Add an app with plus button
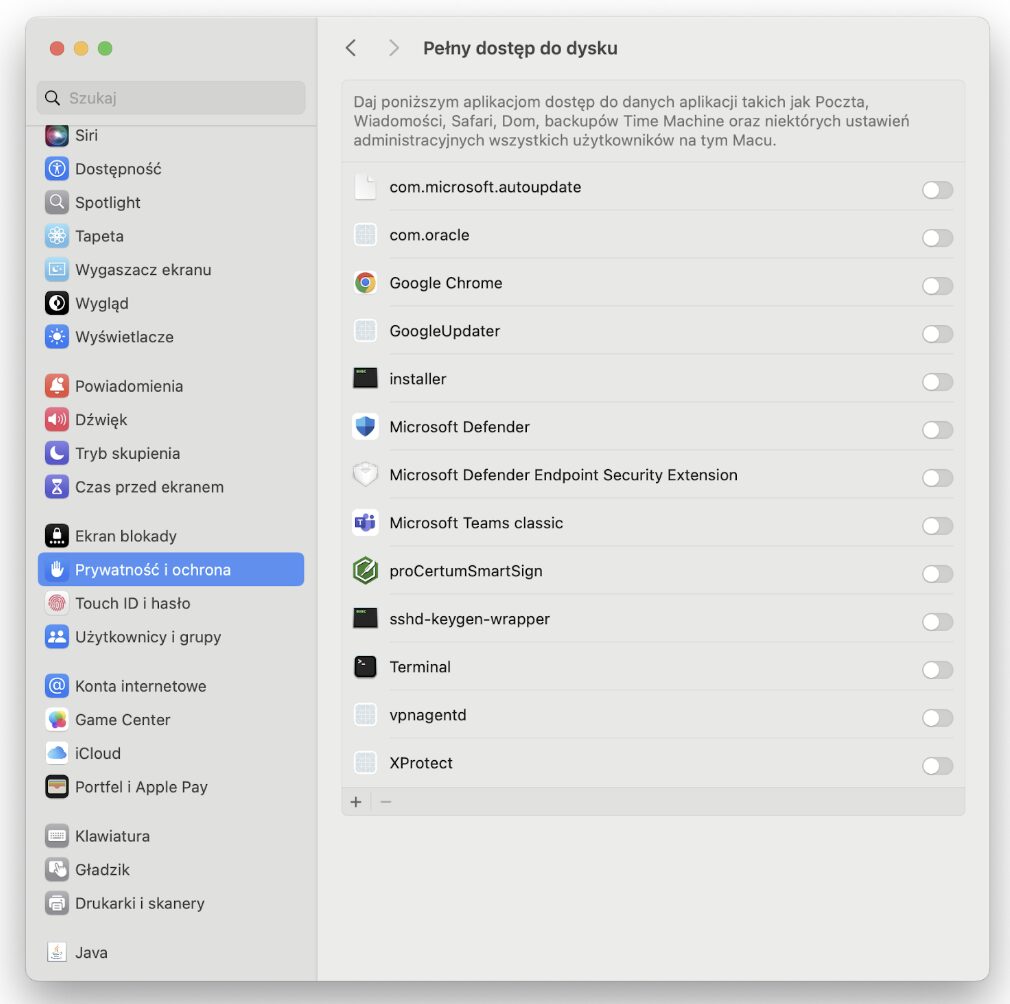Image resolution: width=1010 pixels, height=1004 pixels. tap(356, 802)
